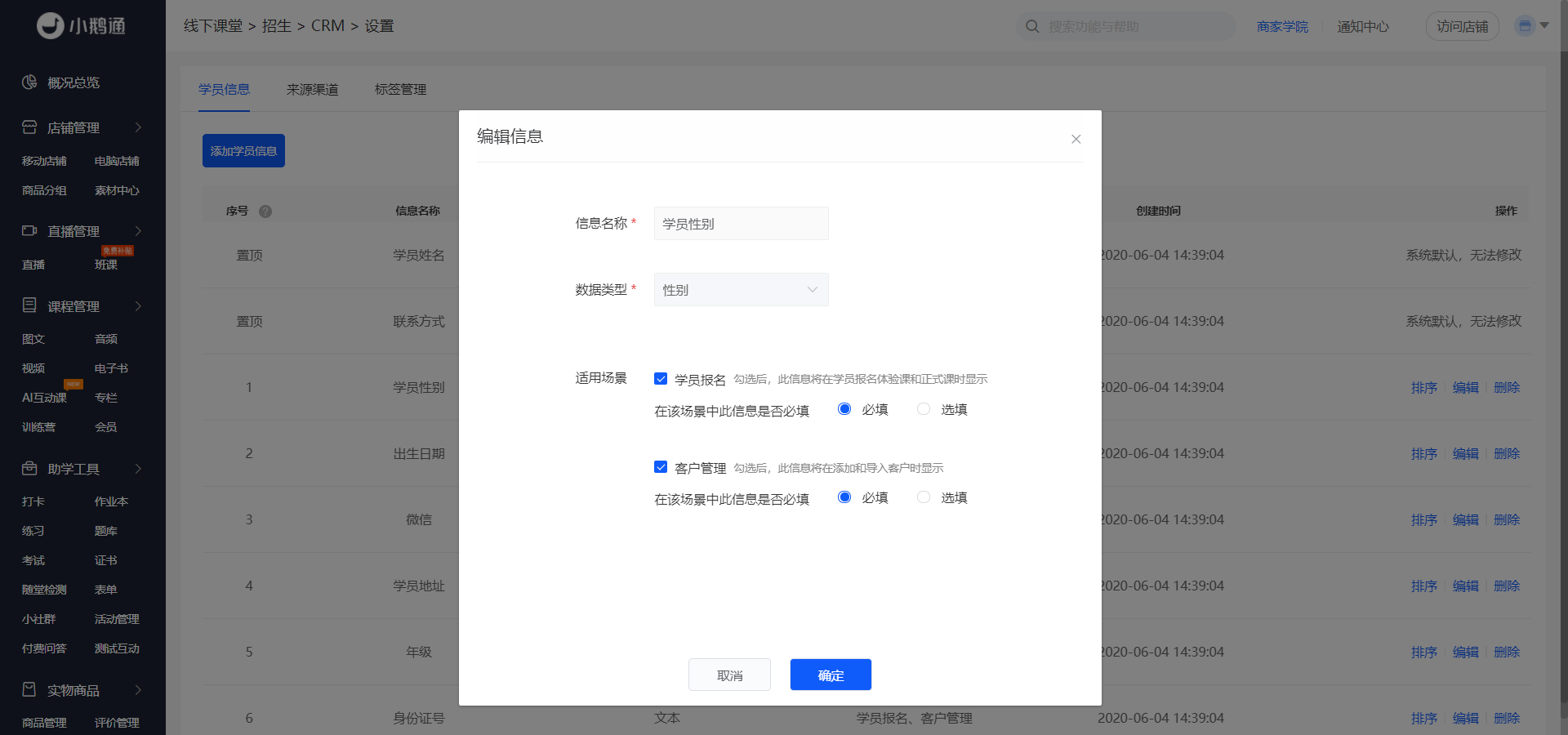Switch to the 来源渠道 tab
Screen dimensions: 1568x735
tap(313, 89)
